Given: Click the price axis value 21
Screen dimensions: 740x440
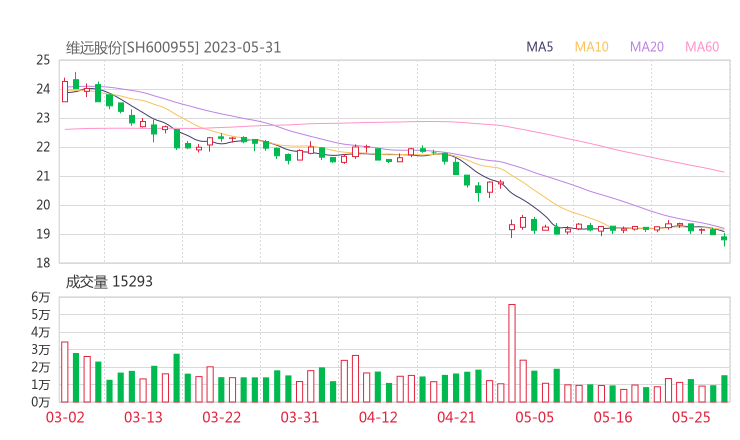Looking at the screenshot, I should pyautogui.click(x=43, y=176).
